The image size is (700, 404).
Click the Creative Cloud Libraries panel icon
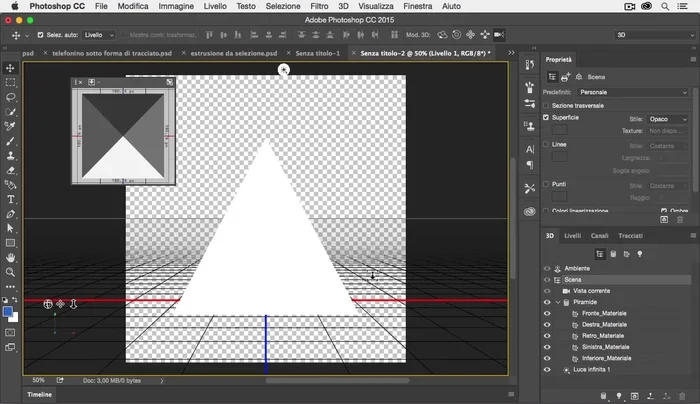tap(529, 211)
